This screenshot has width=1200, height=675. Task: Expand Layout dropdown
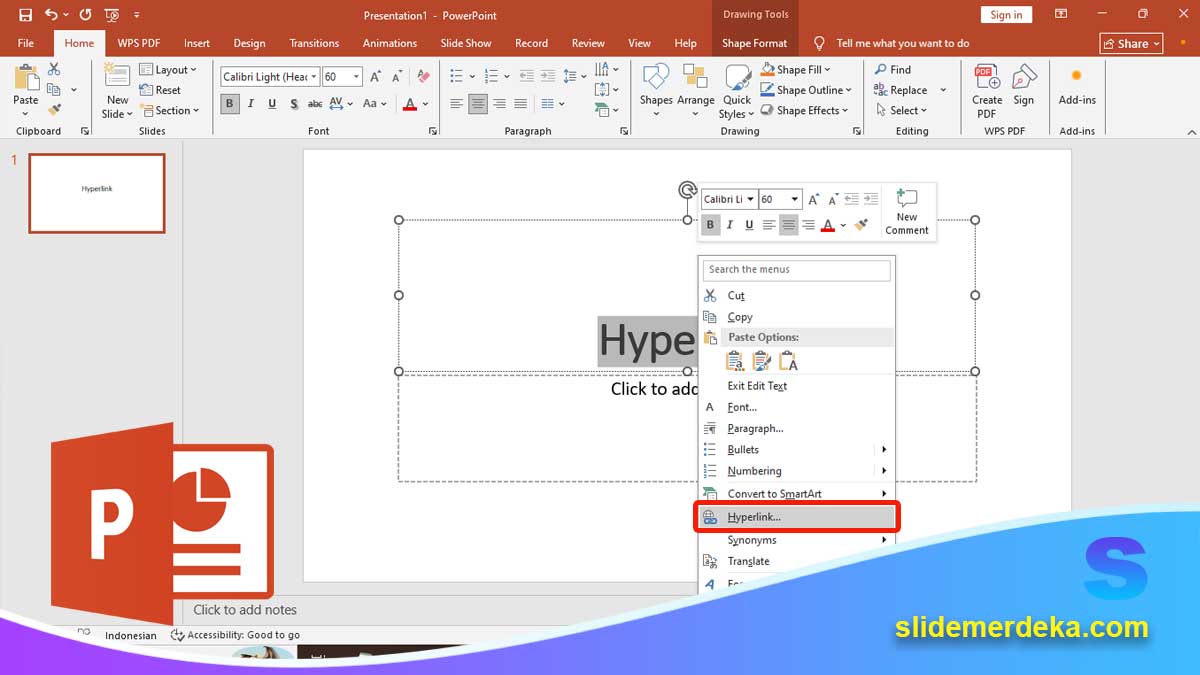tap(168, 70)
